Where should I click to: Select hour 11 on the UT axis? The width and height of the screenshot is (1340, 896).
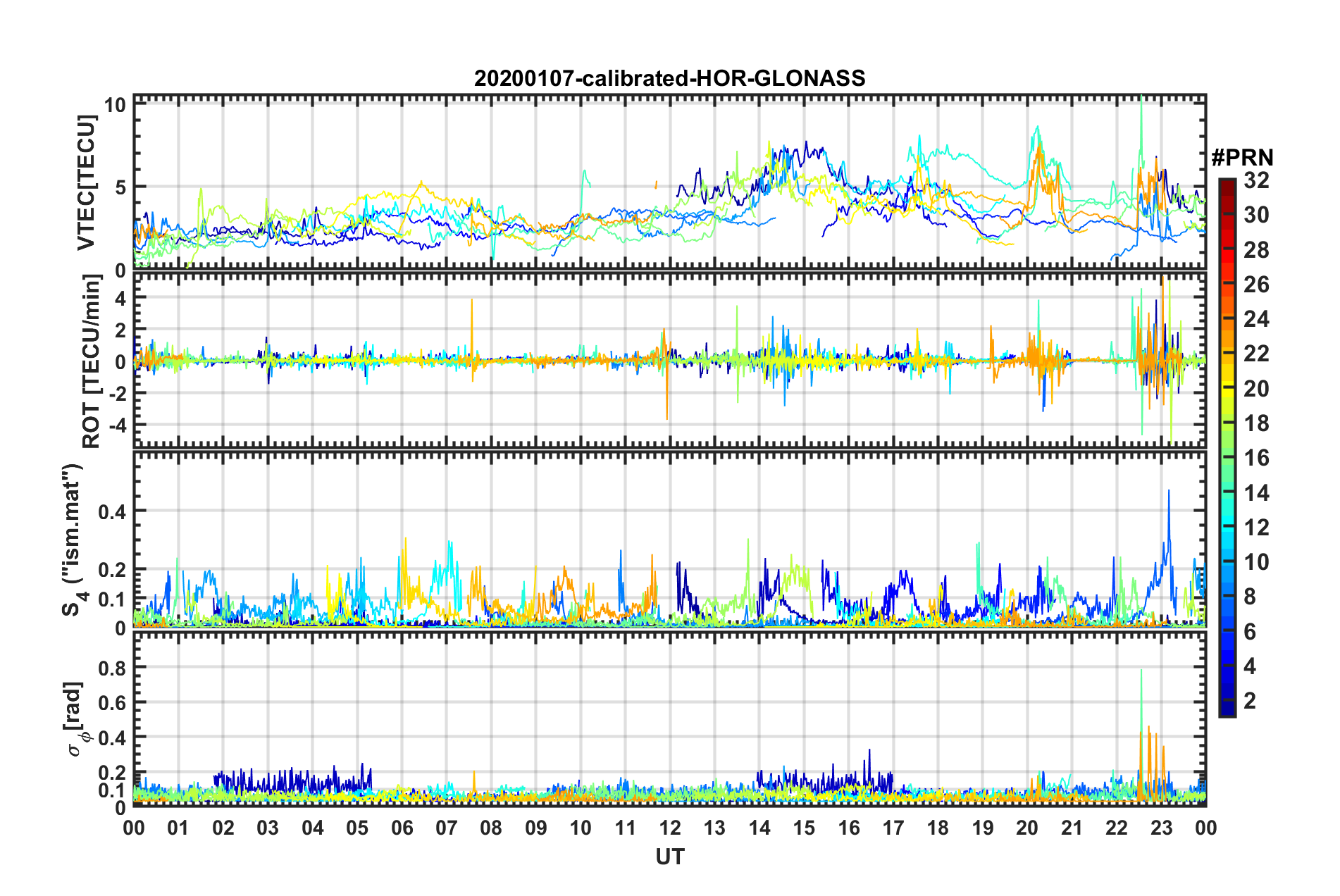(x=625, y=828)
